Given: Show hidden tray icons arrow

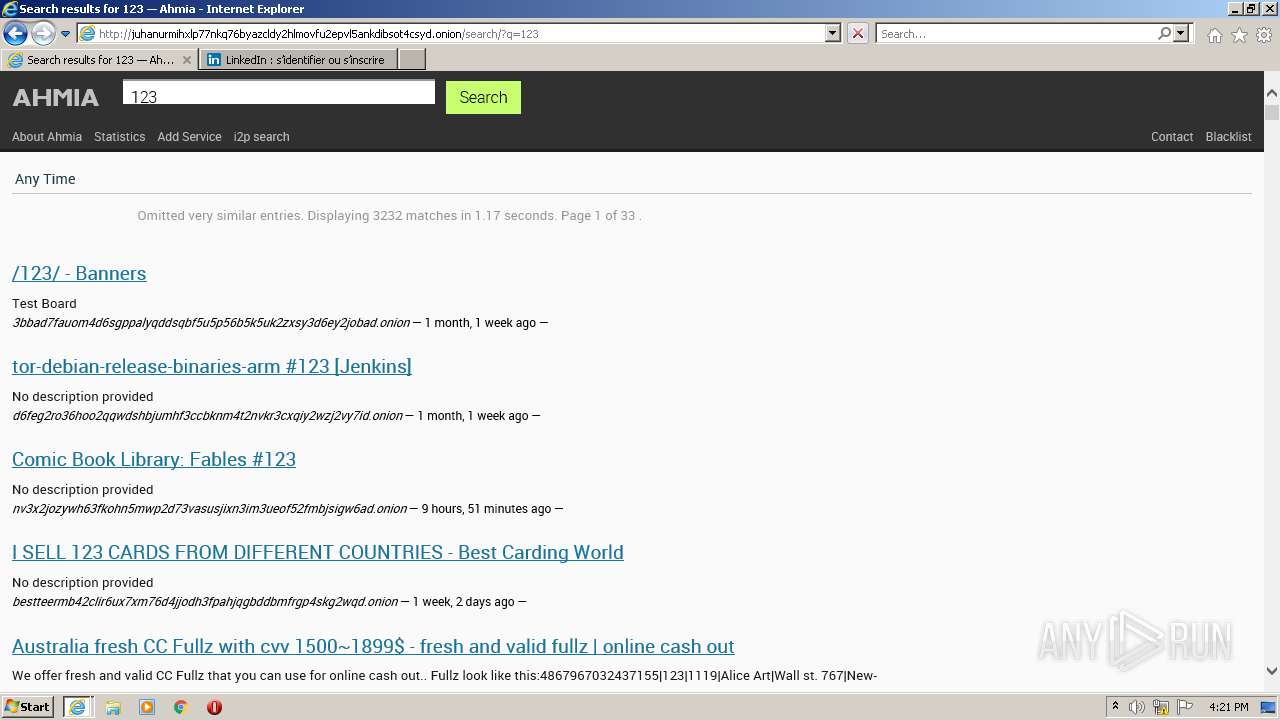Looking at the screenshot, I should pos(1114,707).
